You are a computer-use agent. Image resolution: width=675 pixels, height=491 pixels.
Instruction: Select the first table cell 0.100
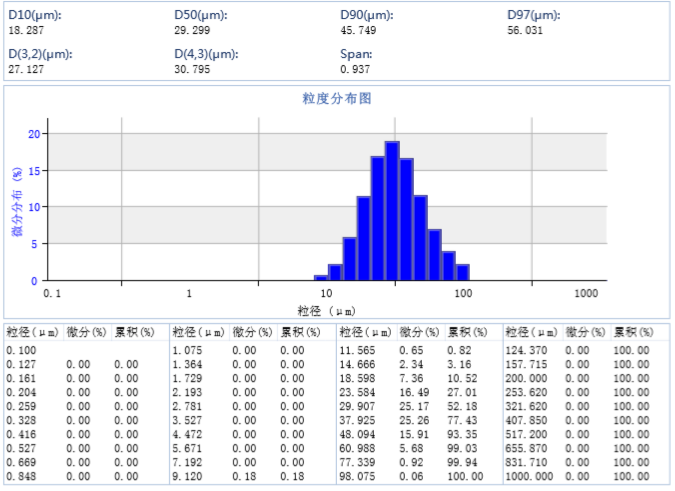coord(20,350)
